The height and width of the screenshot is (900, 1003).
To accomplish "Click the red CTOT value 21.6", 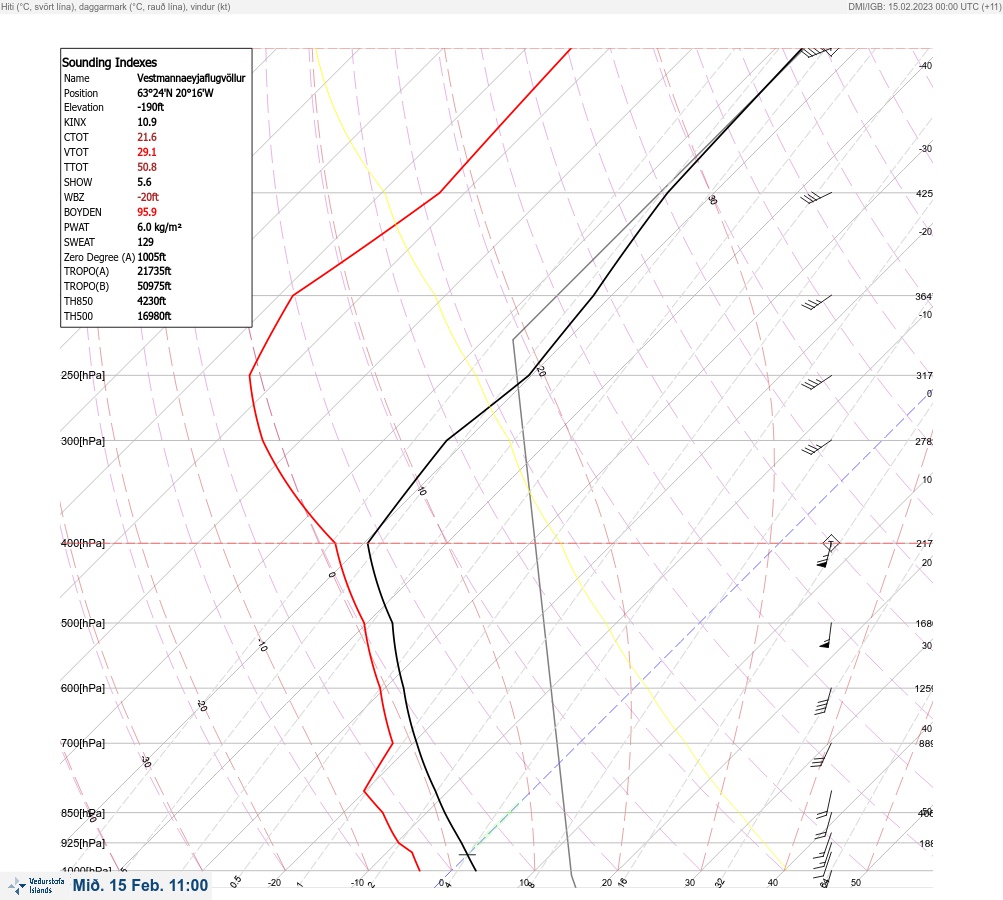I will (x=146, y=137).
